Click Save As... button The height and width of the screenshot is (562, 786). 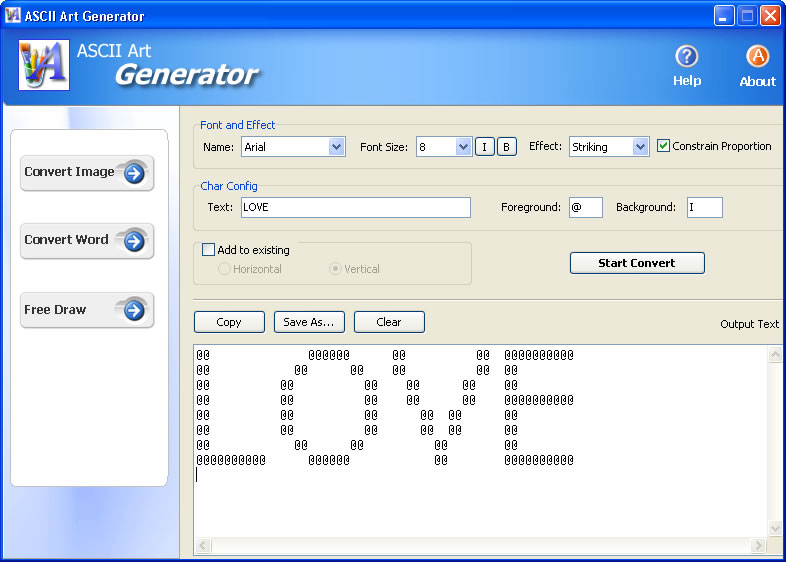point(309,322)
